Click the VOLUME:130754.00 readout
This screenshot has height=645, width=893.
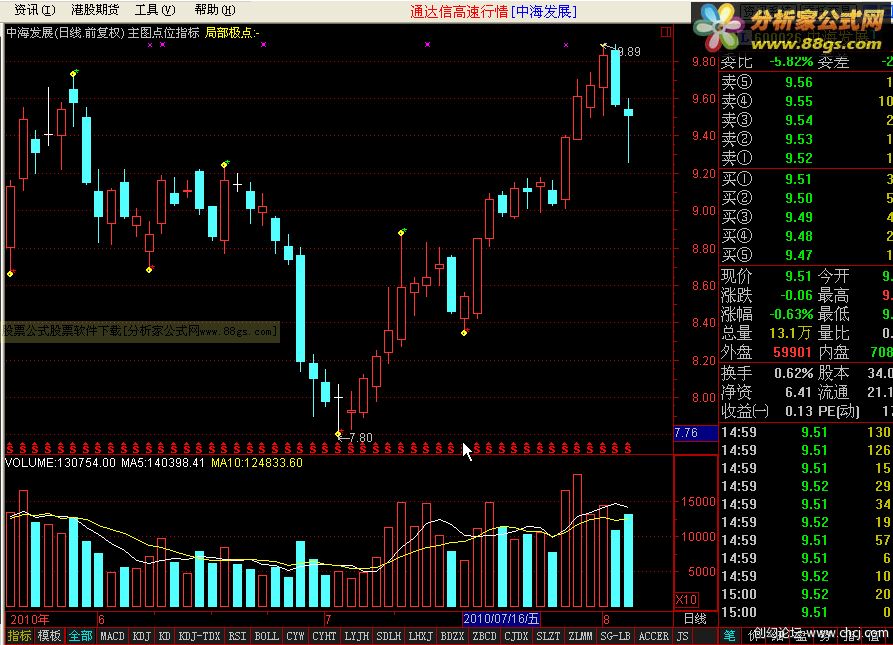tap(60, 463)
